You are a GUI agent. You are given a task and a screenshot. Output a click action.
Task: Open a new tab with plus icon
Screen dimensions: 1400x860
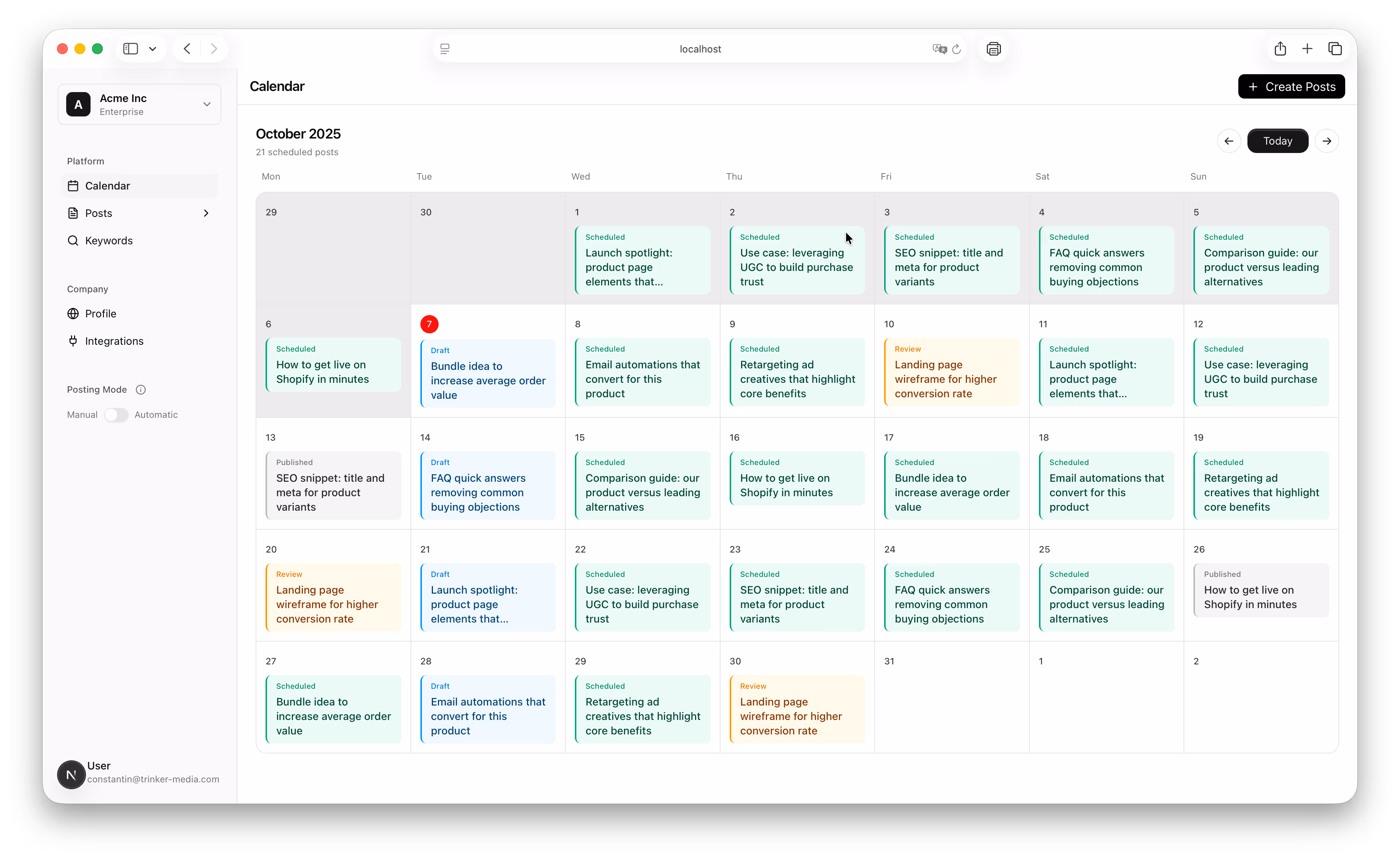(1307, 49)
